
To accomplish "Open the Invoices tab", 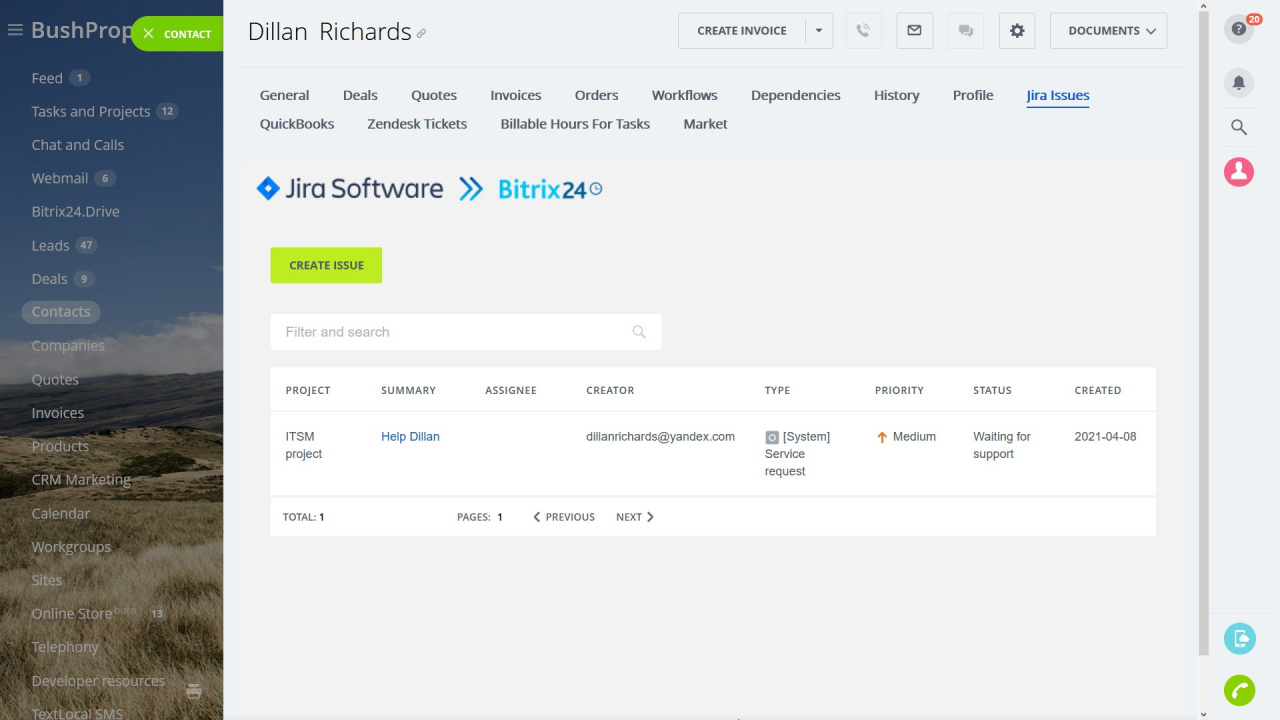I will (x=516, y=95).
